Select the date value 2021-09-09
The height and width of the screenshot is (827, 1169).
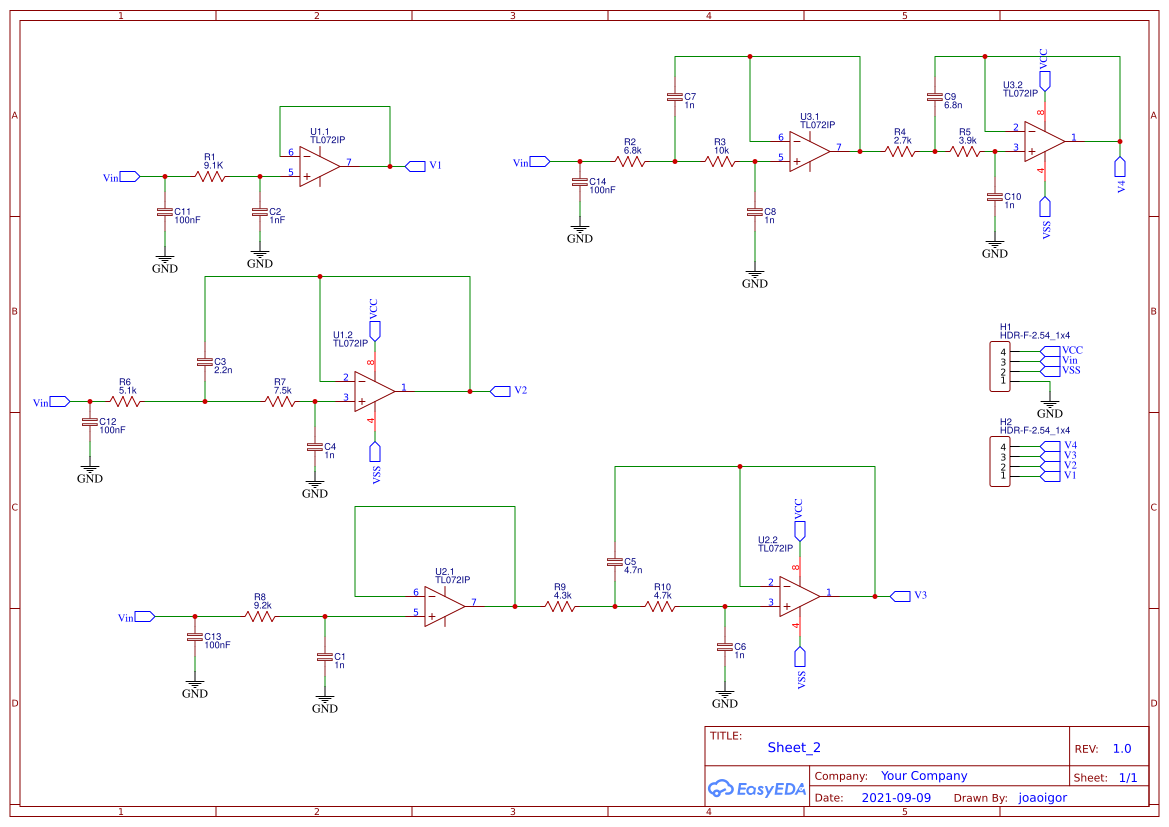pos(896,798)
